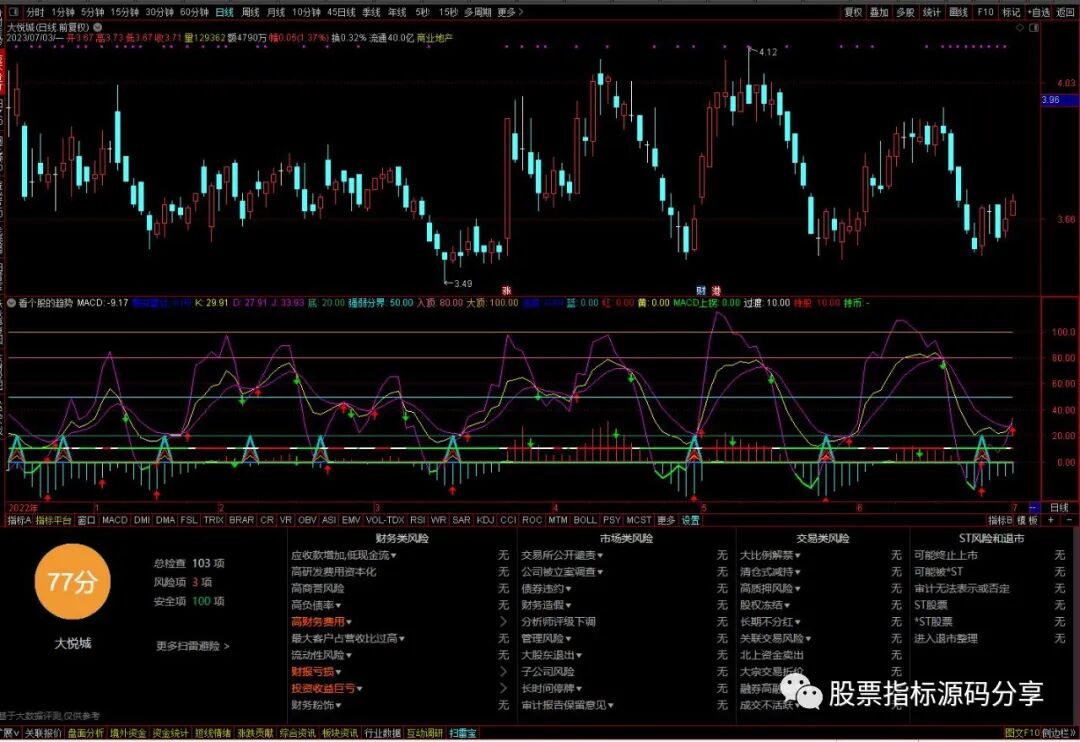The height and width of the screenshot is (742, 1080).
Task: Select the 月线 monthly chart tab
Action: point(276,12)
